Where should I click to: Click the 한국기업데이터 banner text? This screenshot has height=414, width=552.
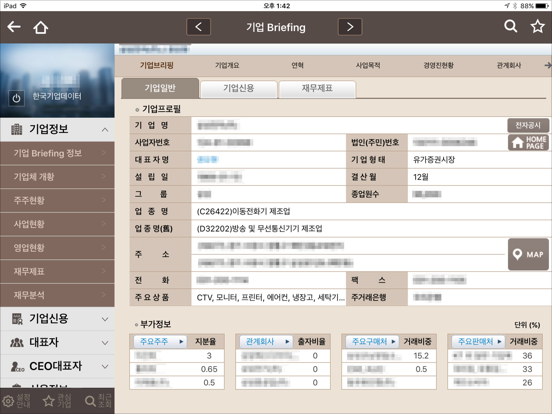coord(57,96)
